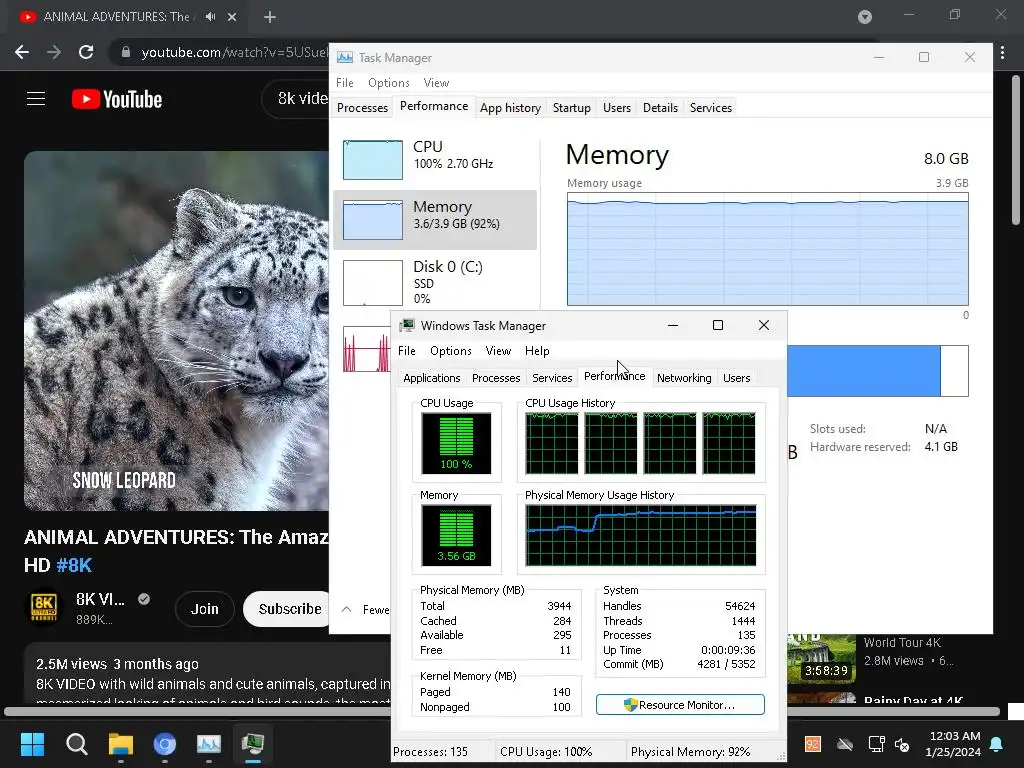Open Help menu in Windows Task Manager

pos(537,351)
